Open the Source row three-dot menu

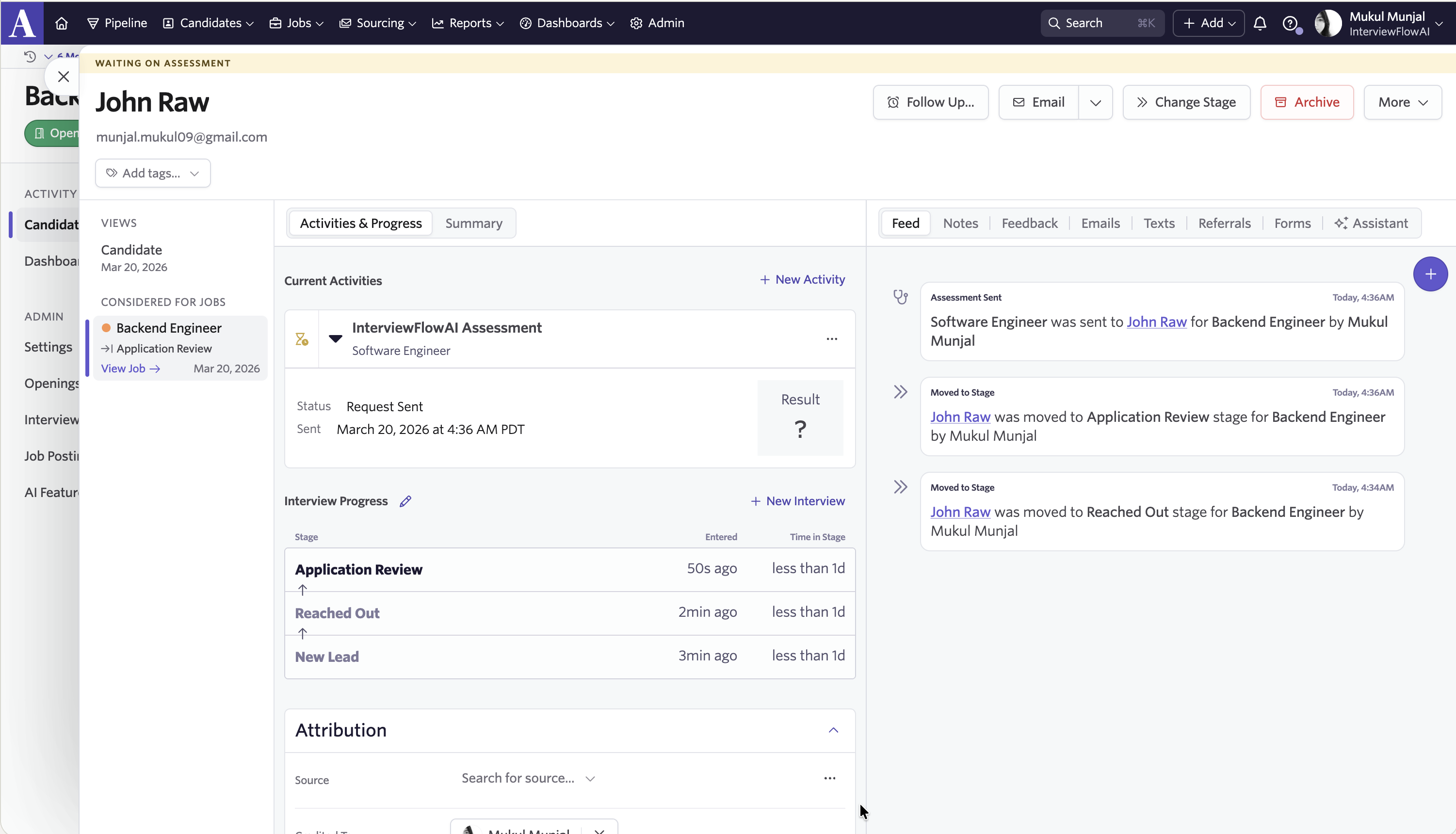(x=829, y=778)
